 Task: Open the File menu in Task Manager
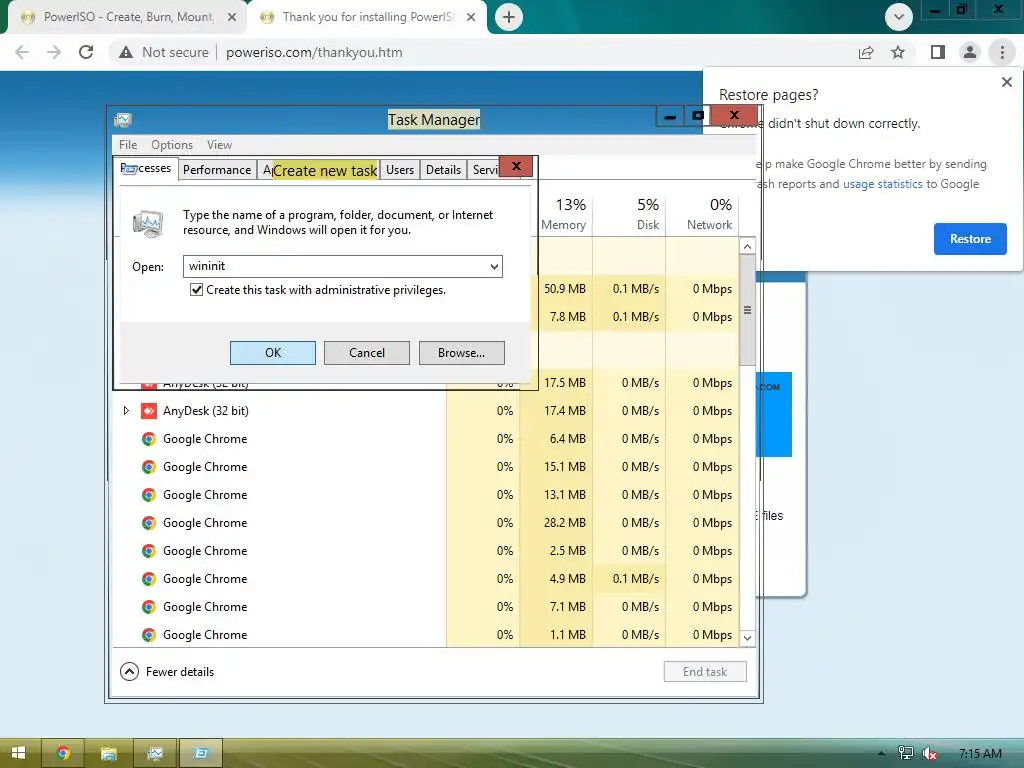pos(128,144)
